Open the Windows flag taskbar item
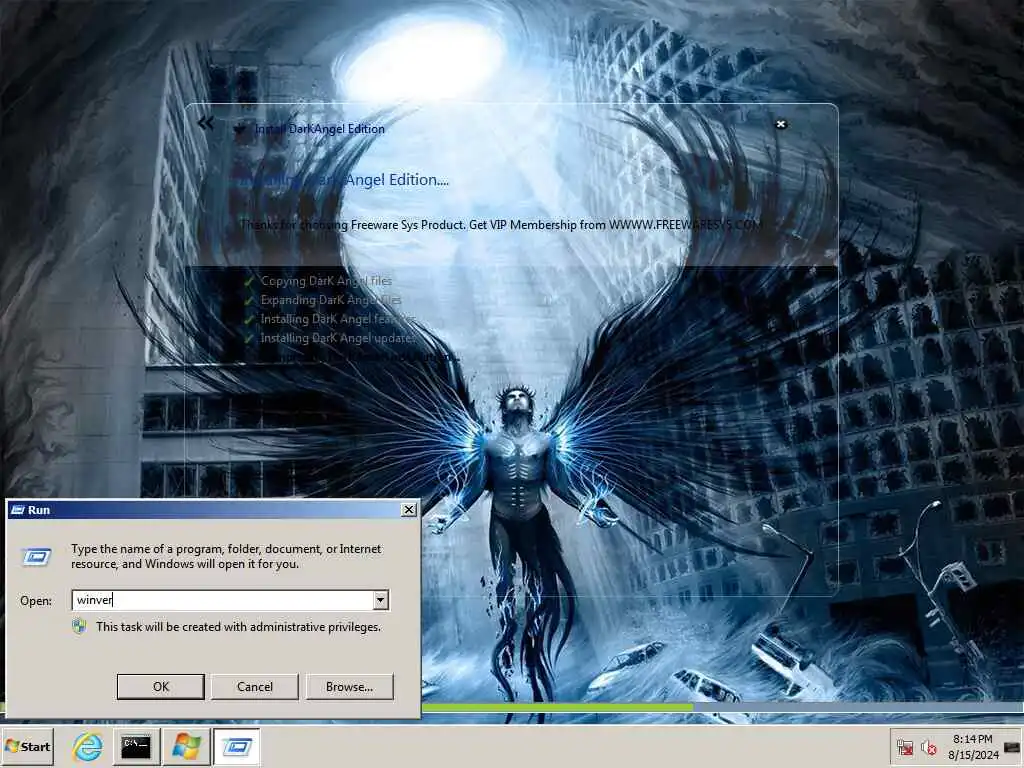The width and height of the screenshot is (1024, 768). point(186,746)
